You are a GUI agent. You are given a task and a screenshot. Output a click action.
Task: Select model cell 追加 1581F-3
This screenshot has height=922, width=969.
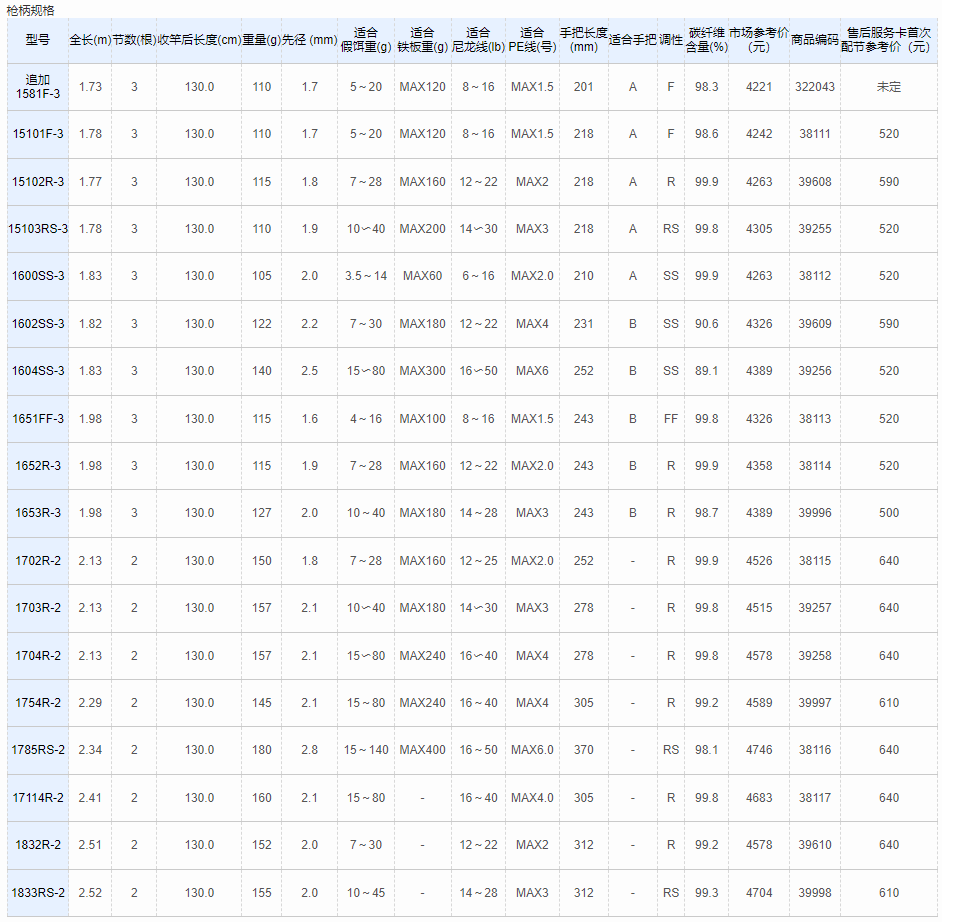(38, 87)
